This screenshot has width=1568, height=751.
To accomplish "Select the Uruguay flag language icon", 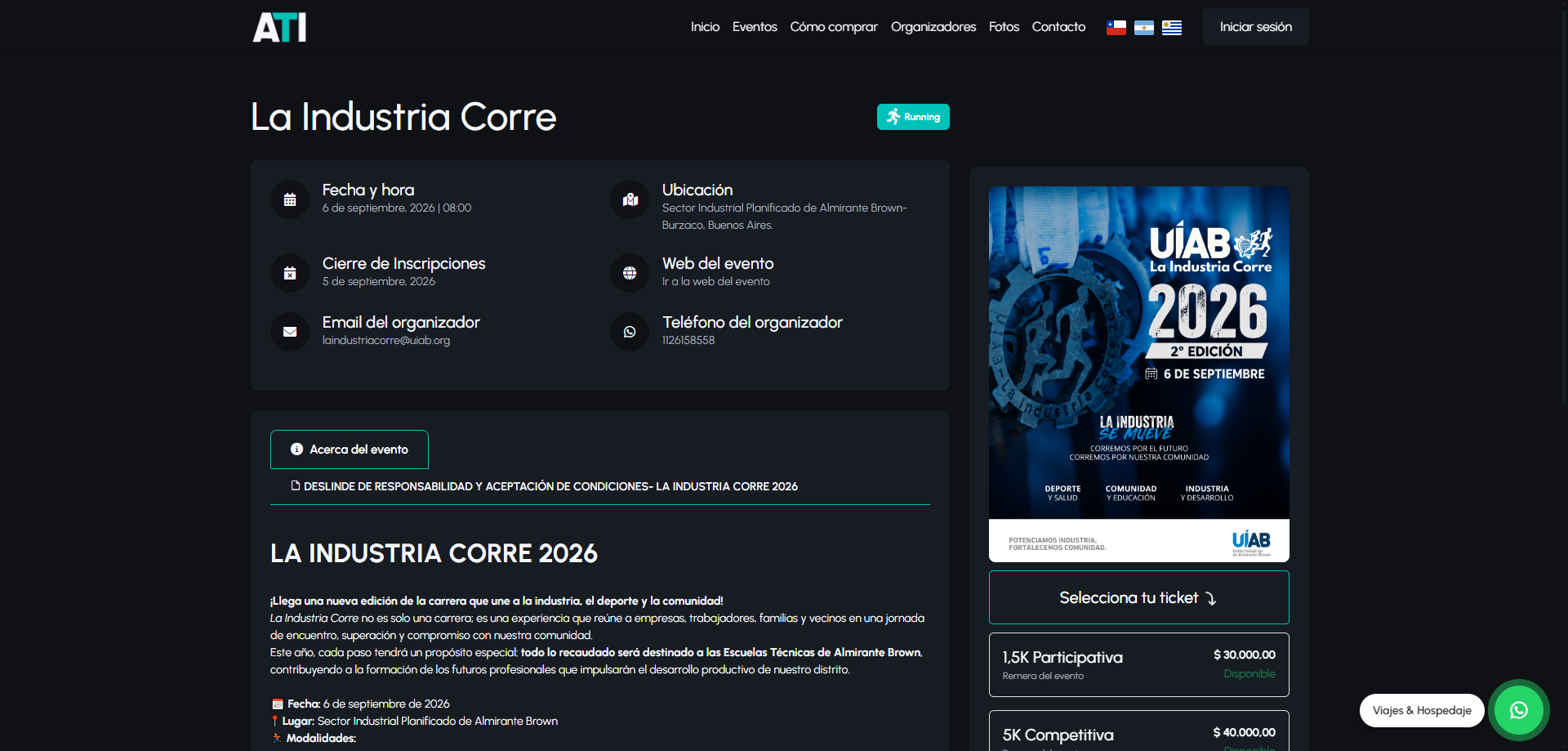I will coord(1172,28).
